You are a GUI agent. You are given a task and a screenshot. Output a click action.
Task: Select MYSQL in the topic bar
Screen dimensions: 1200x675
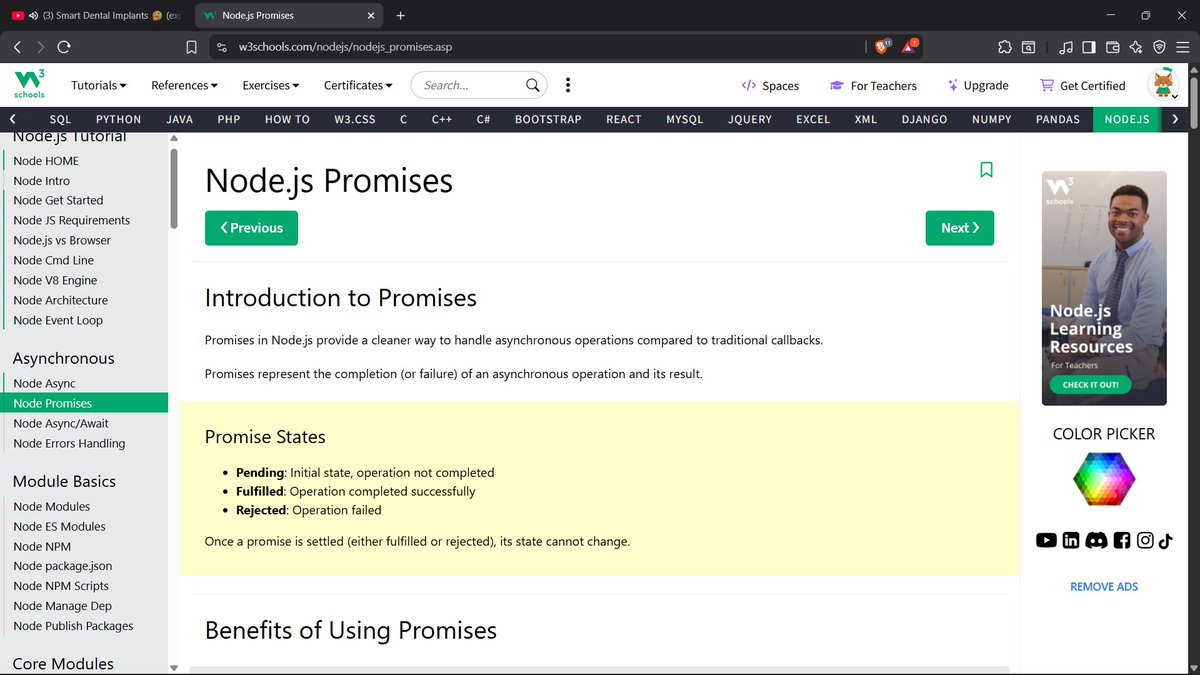(x=685, y=119)
